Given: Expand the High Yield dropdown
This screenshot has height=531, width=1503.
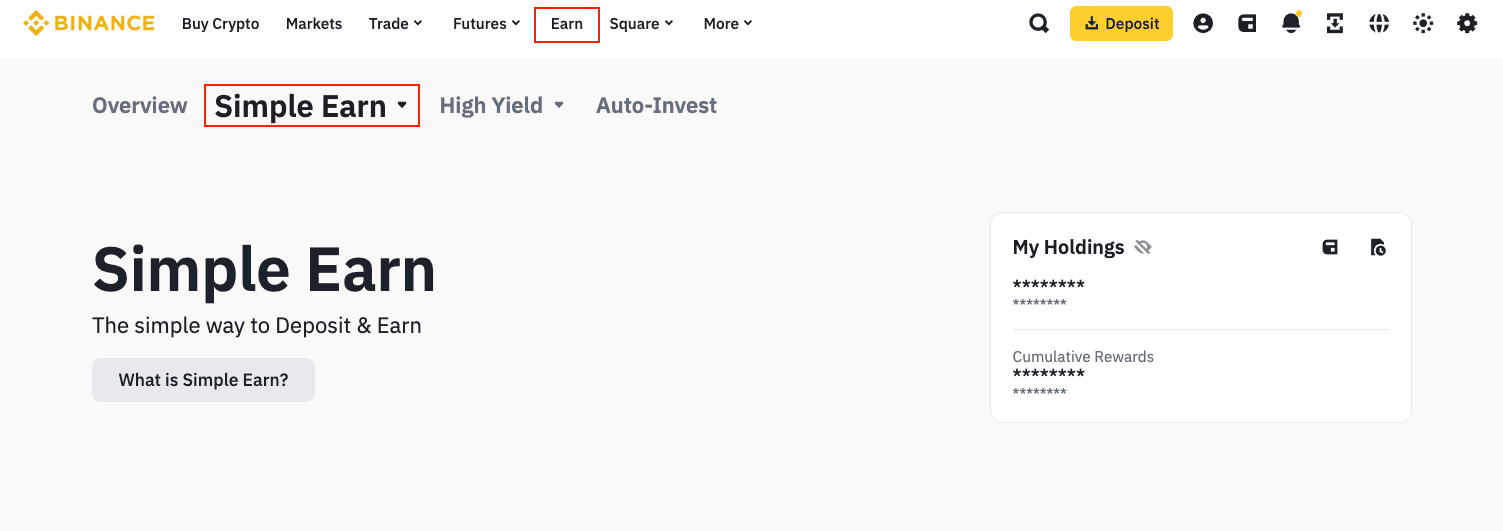Looking at the screenshot, I should pos(502,106).
